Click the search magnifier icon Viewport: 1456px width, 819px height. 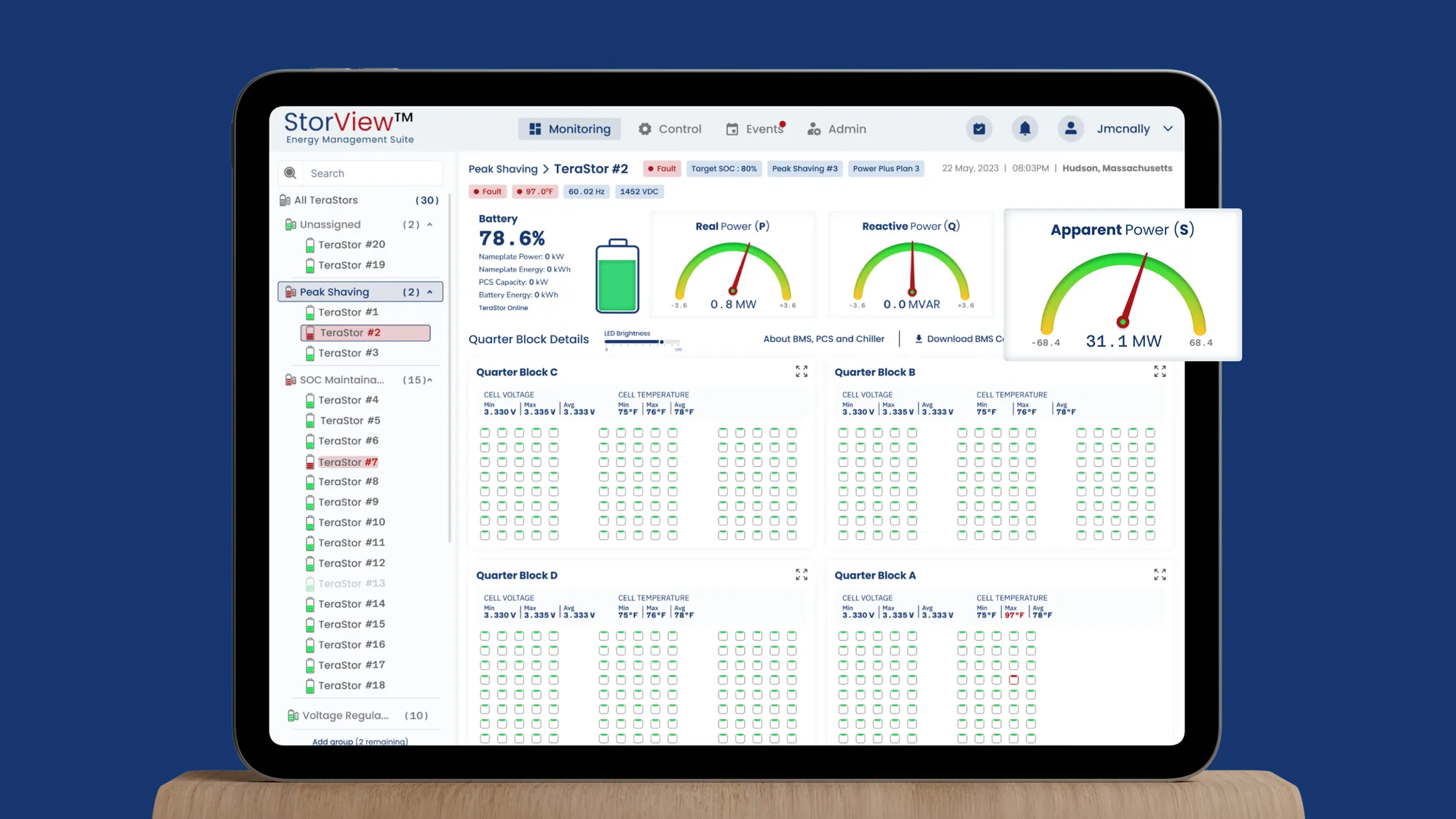tap(290, 173)
